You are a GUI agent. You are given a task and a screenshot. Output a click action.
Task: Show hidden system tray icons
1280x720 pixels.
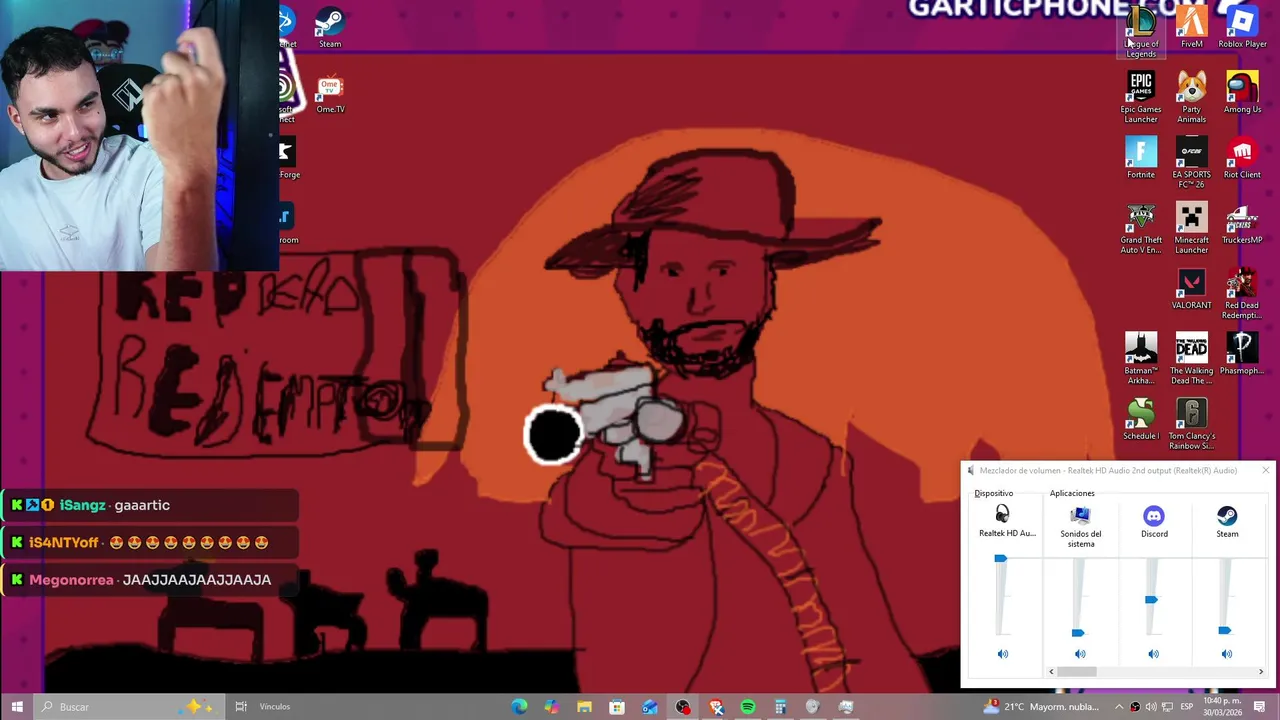pyautogui.click(x=1119, y=707)
